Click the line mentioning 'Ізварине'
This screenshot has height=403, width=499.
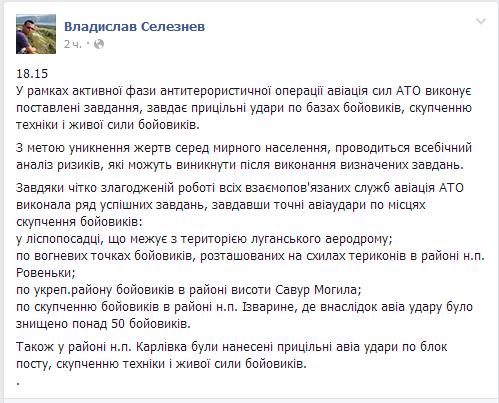coord(244,307)
